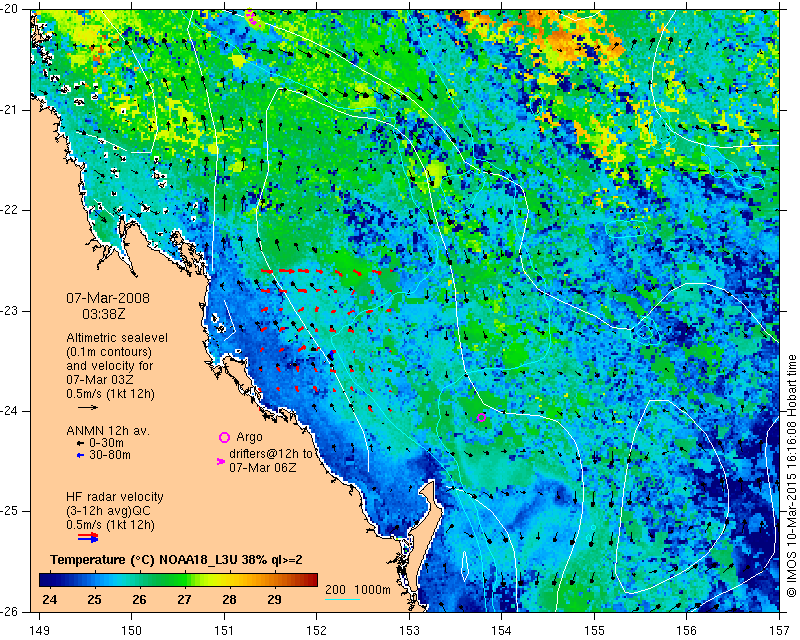Click the latitude axis label -20
800x640 pixels.
(x=9, y=9)
